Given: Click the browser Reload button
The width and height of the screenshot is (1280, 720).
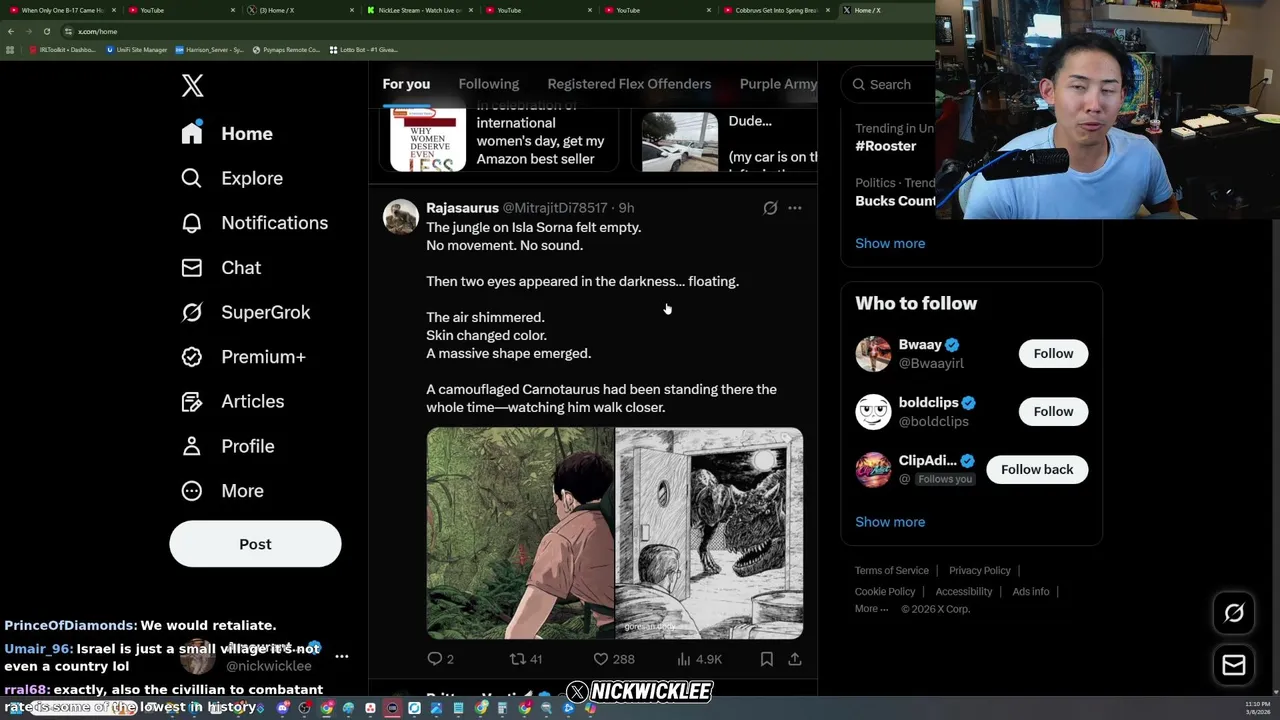Looking at the screenshot, I should 46,31.
